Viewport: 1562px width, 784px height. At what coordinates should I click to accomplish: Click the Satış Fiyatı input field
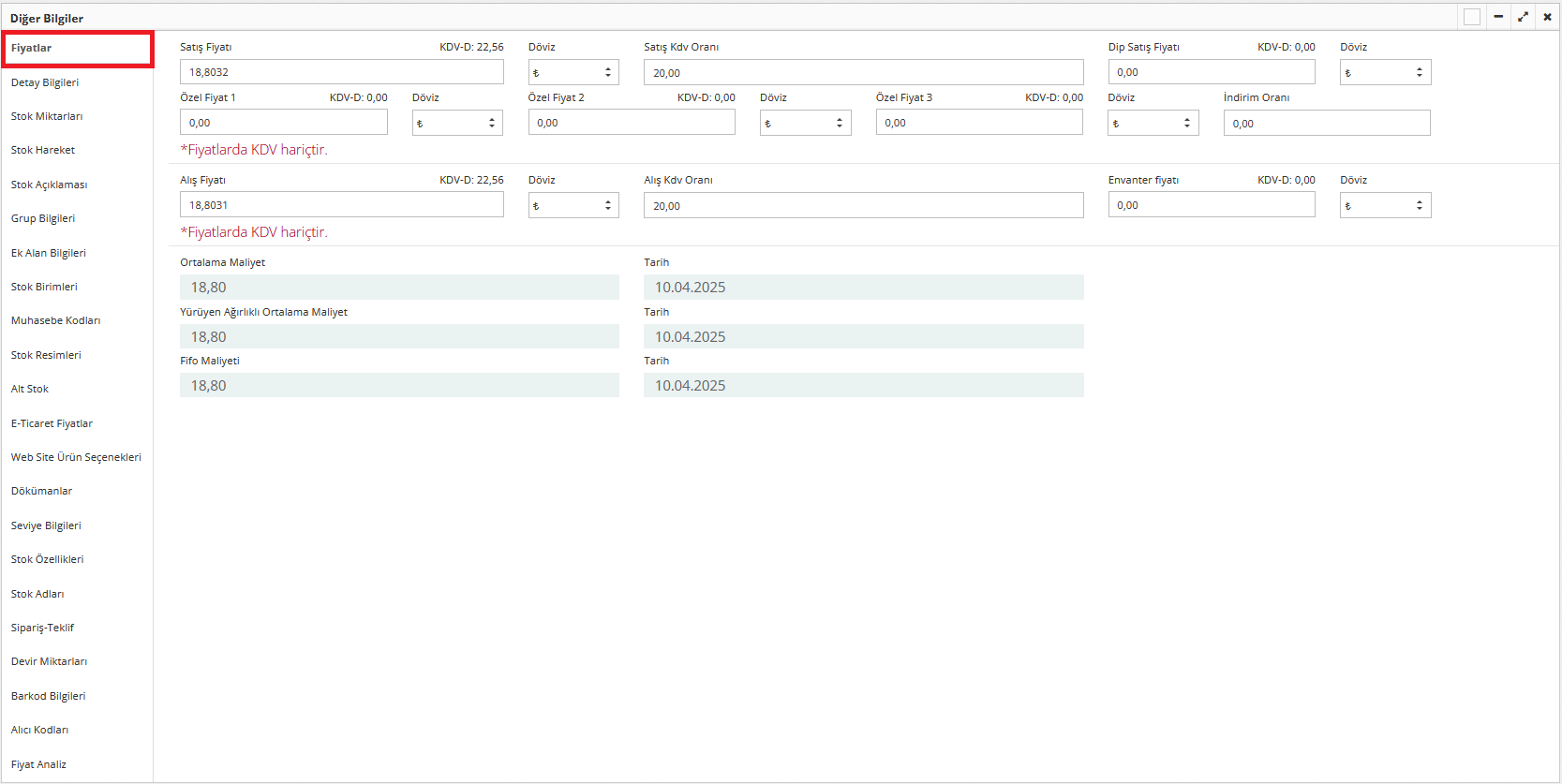coord(341,72)
